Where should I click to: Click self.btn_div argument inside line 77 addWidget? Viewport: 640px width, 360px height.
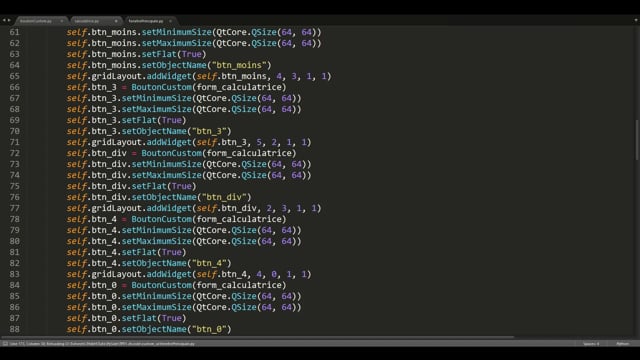click(227, 208)
